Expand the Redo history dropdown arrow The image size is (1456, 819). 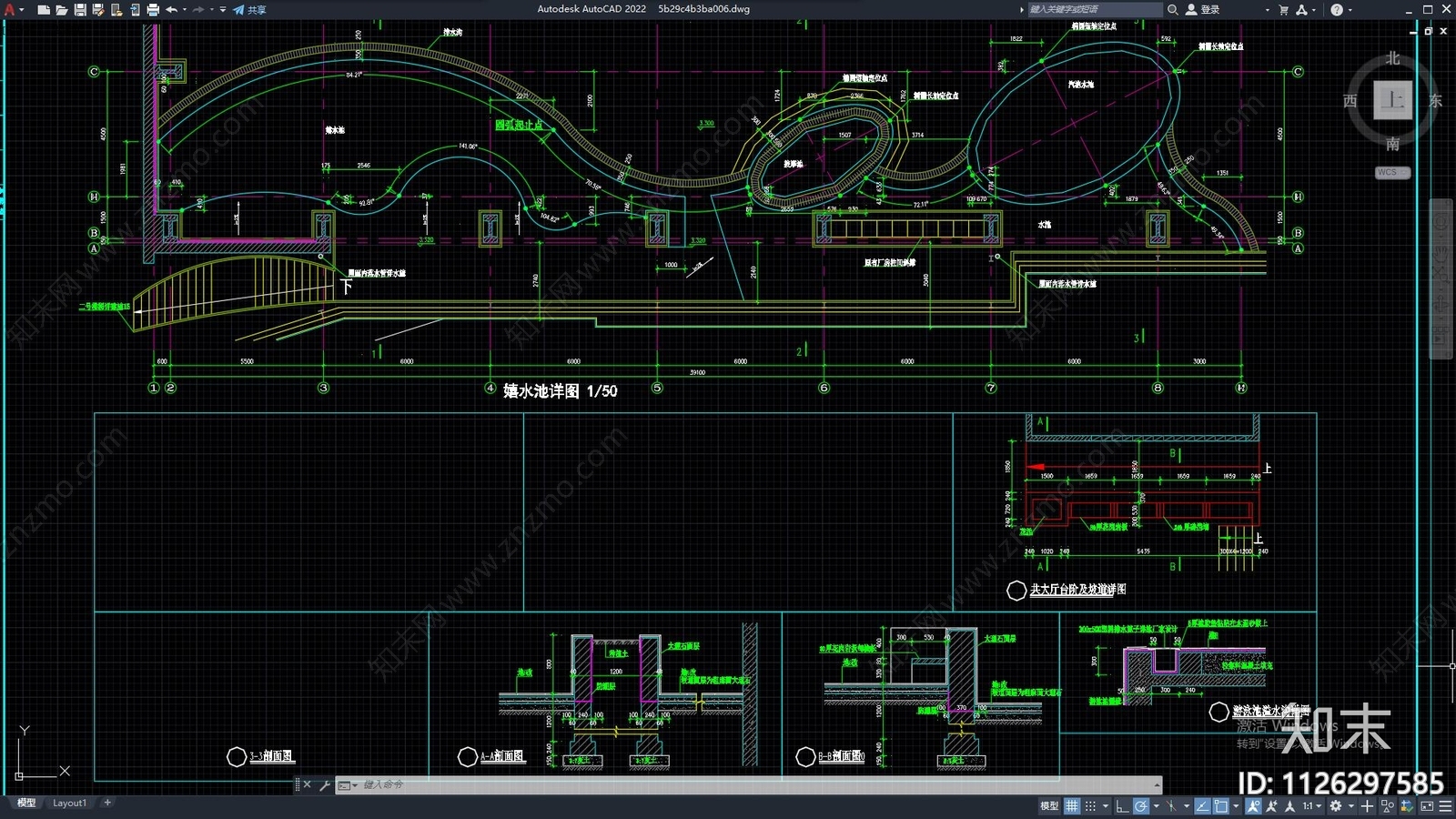[x=211, y=9]
